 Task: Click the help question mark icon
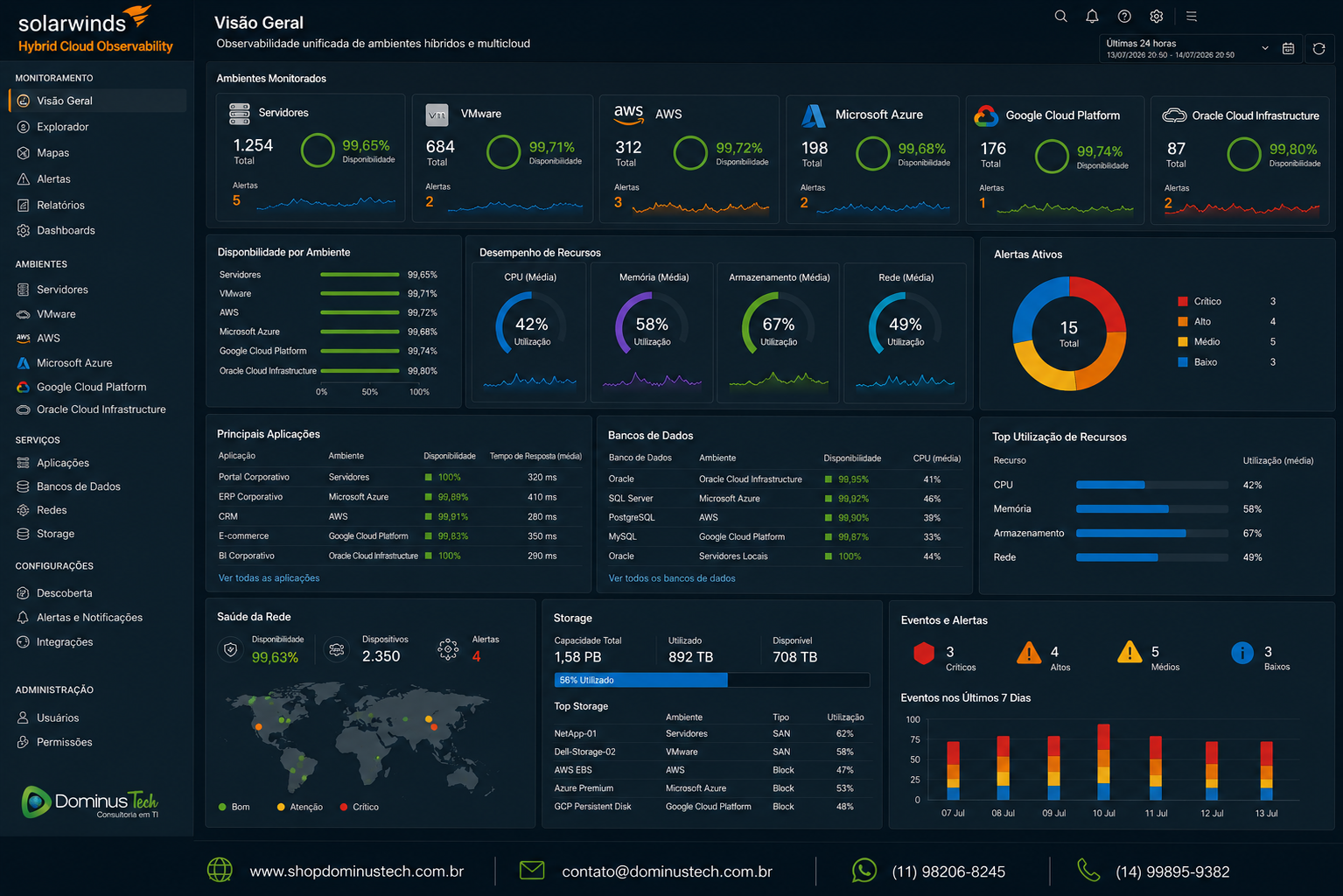point(1124,16)
